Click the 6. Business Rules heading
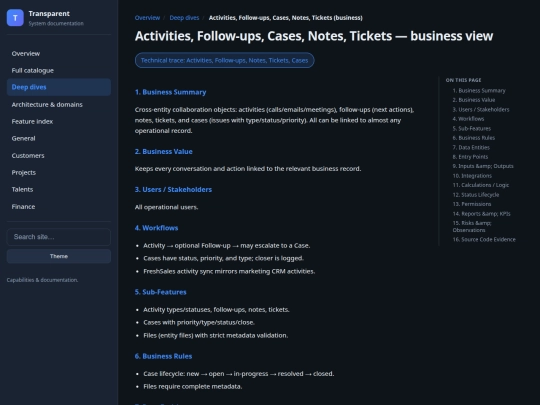 (163, 356)
